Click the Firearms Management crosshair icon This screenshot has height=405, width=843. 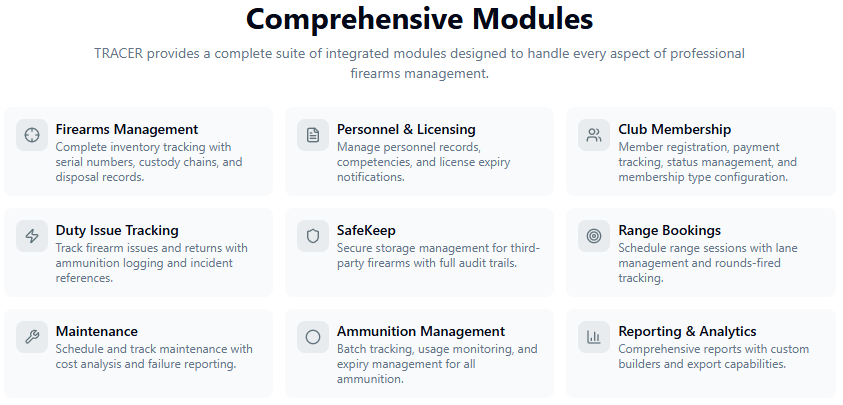[32, 135]
